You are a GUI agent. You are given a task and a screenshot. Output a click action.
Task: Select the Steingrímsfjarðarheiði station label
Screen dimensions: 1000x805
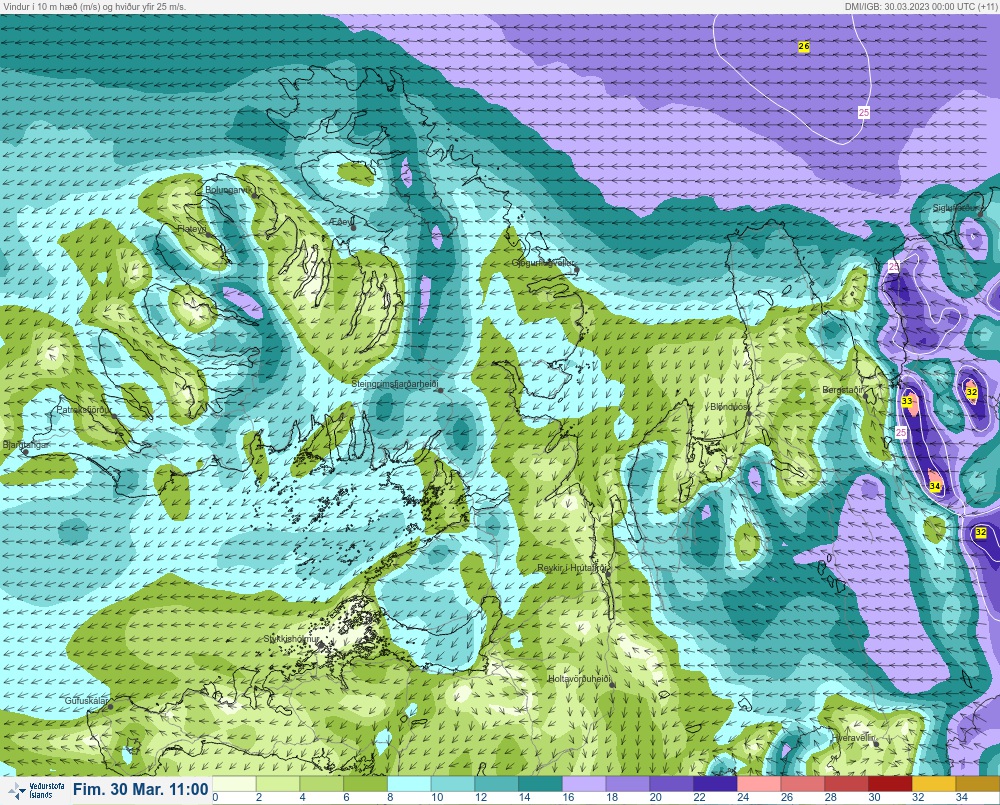click(395, 384)
